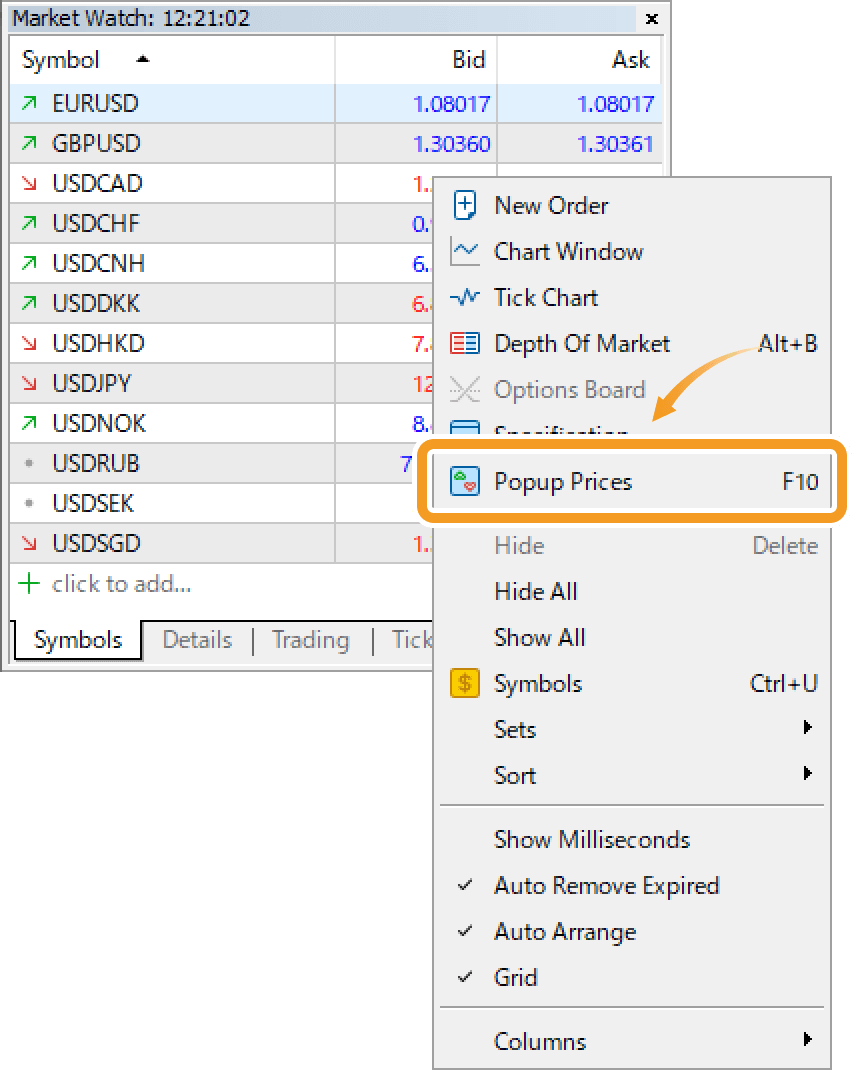
Task: Select the Tick Chart icon
Action: (465, 297)
